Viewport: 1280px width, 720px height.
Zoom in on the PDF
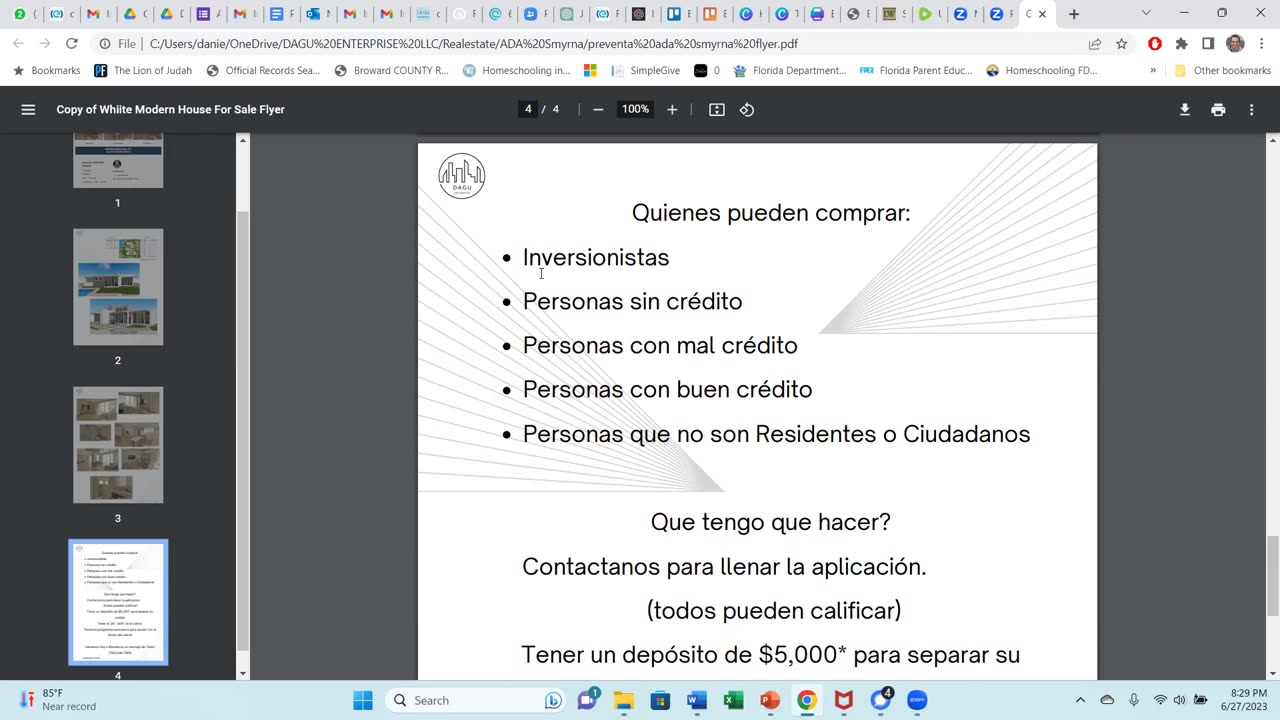coord(672,110)
